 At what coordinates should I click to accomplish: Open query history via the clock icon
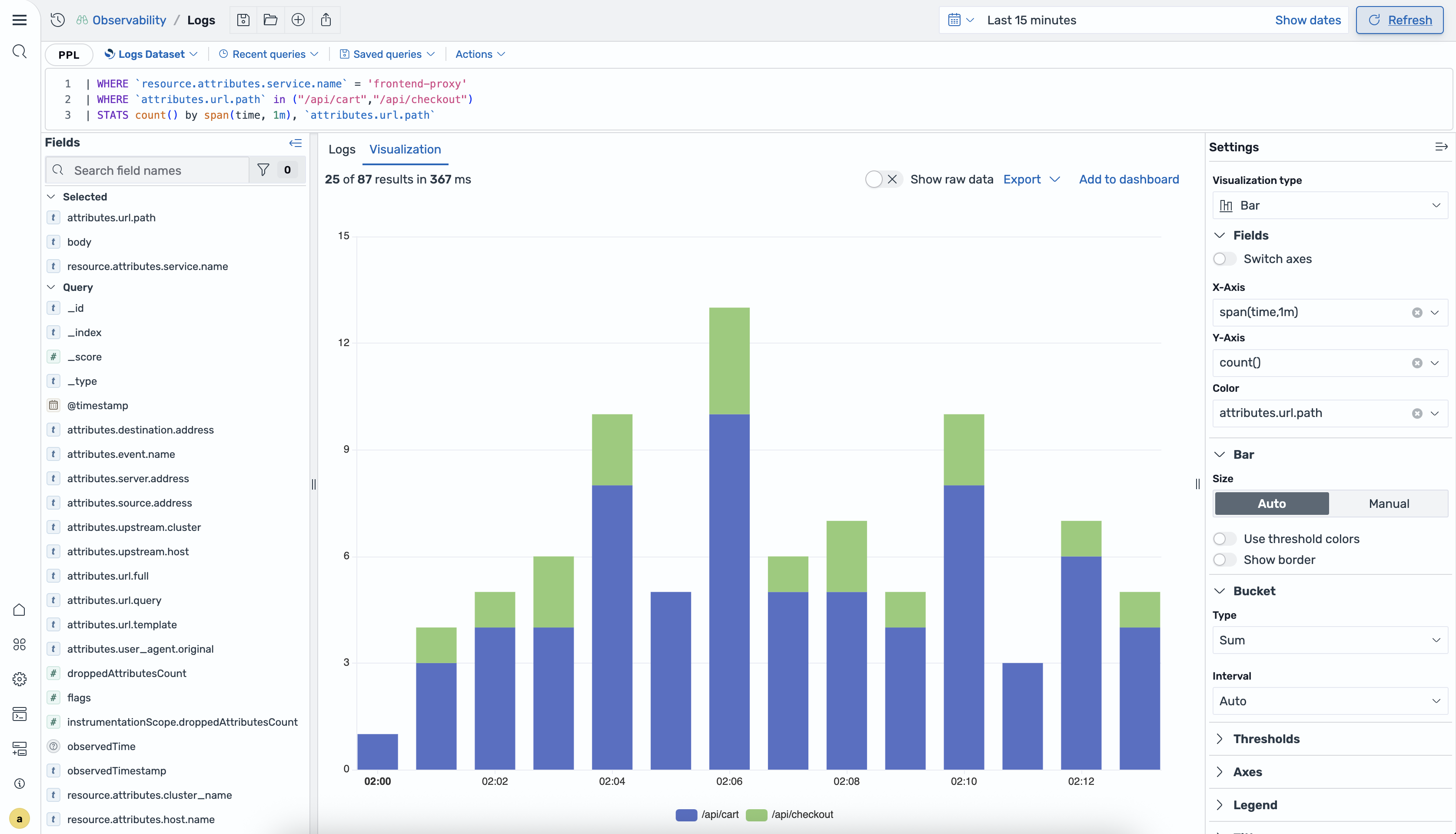[57, 20]
